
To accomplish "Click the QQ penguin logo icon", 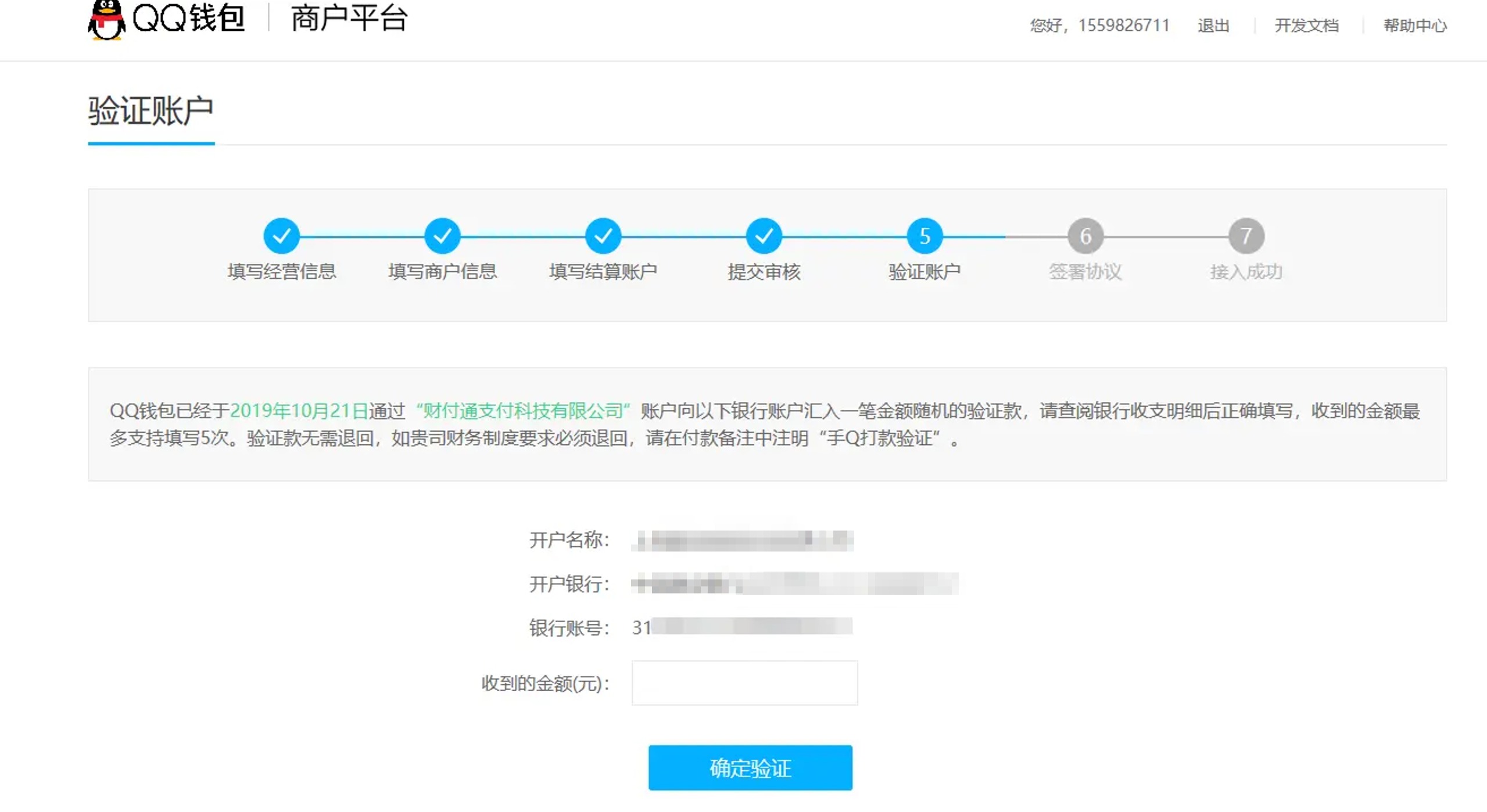I will [x=106, y=20].
